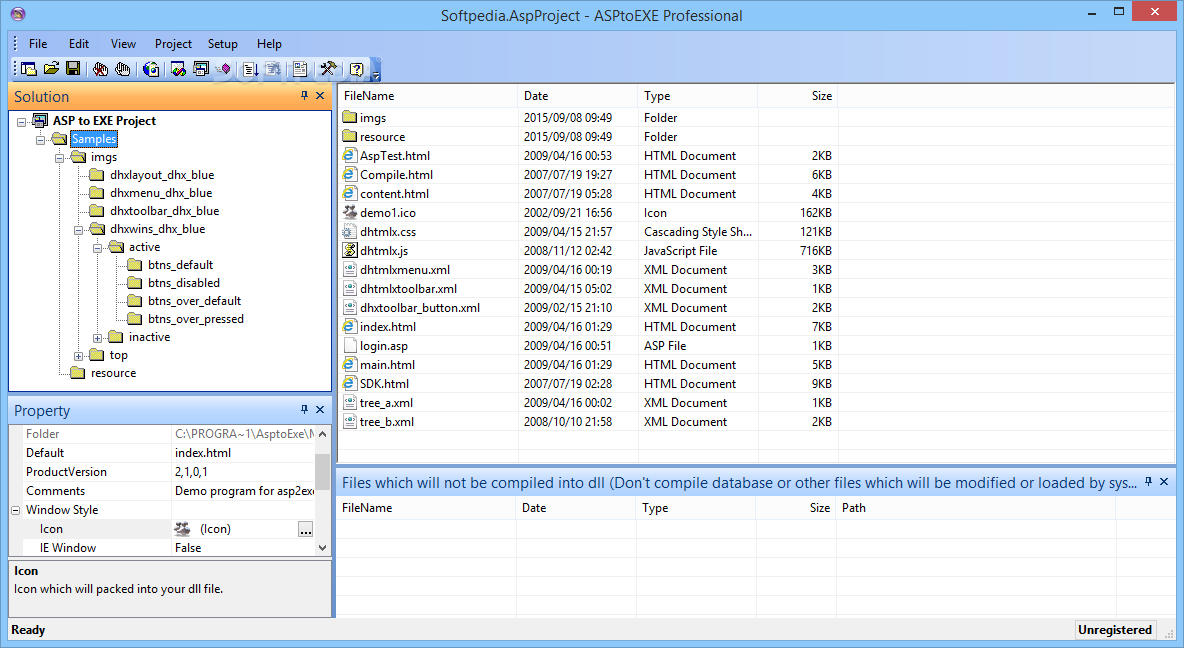Click the tree_a.xml file icon

pos(350,403)
